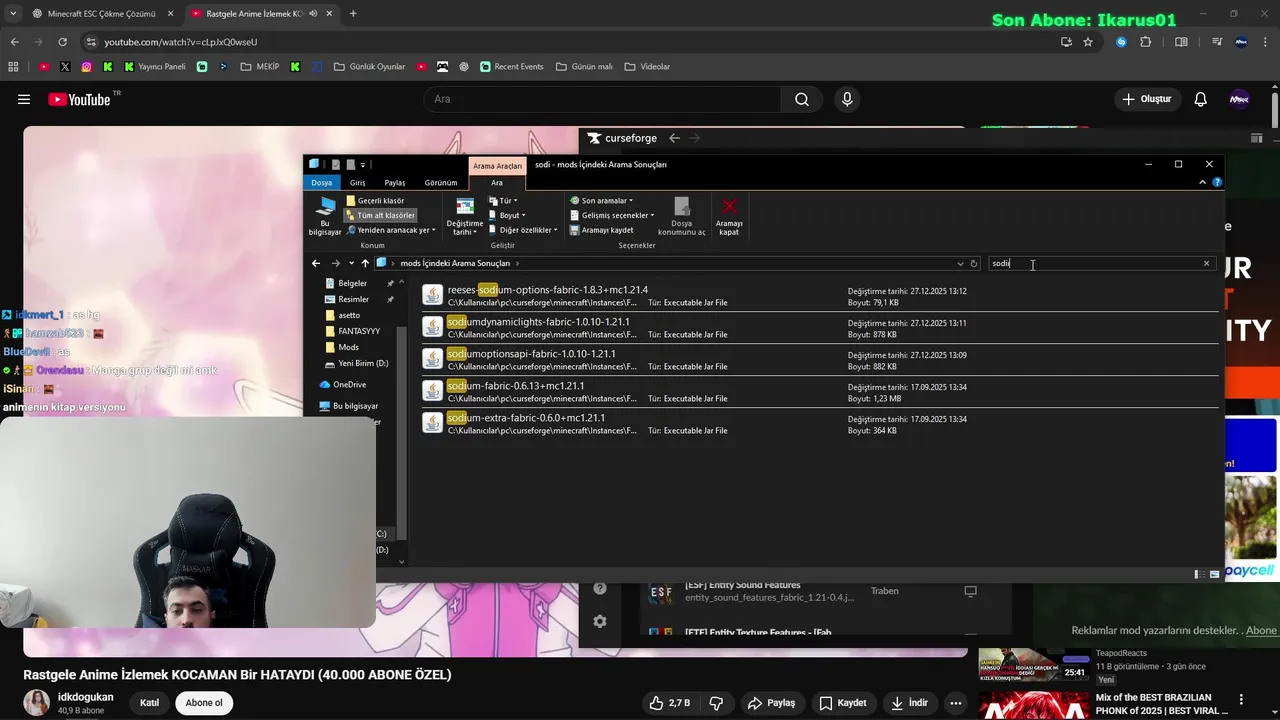Open the Boyut filter dropdown
The width and height of the screenshot is (1280, 720).
(507, 215)
